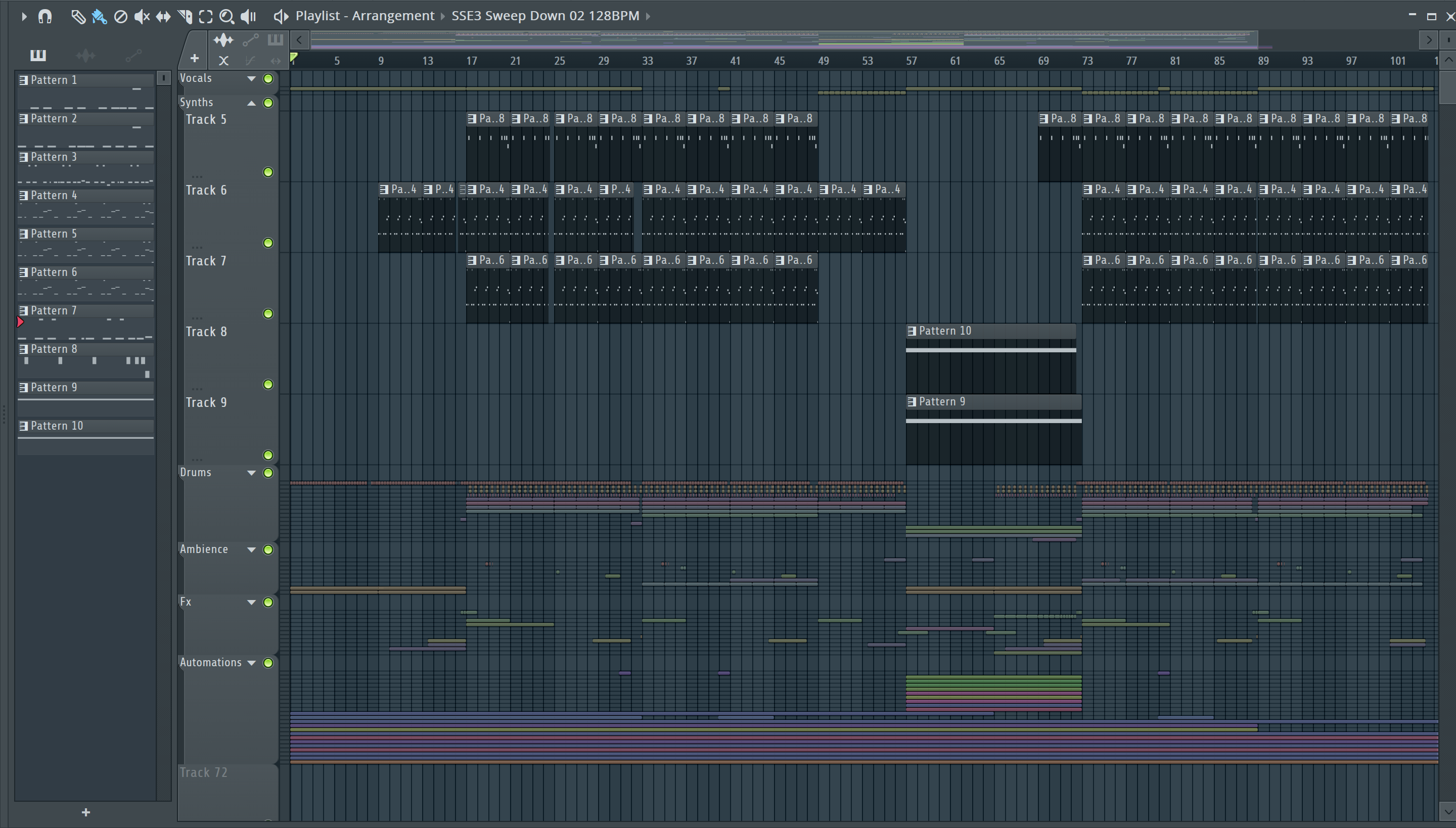
Task: Mute Track 6 with its green light
Action: coord(268,243)
